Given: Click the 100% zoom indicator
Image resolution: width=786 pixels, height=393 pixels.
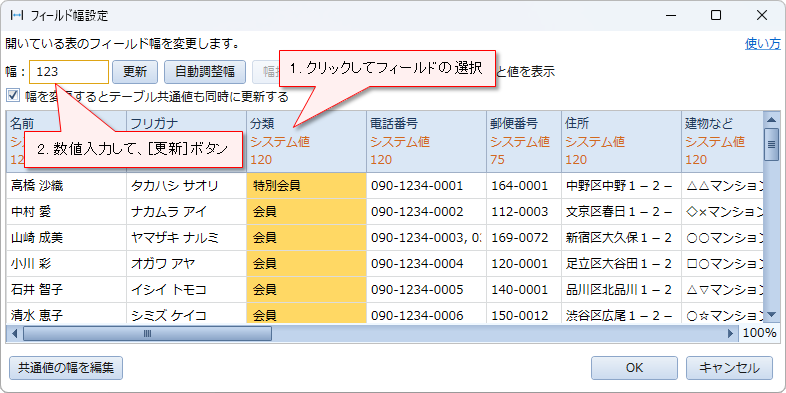Looking at the screenshot, I should 759,333.
